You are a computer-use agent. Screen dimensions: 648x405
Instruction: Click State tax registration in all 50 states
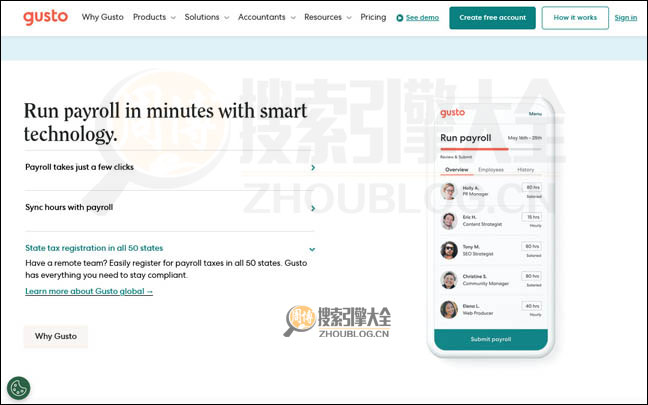coord(94,248)
